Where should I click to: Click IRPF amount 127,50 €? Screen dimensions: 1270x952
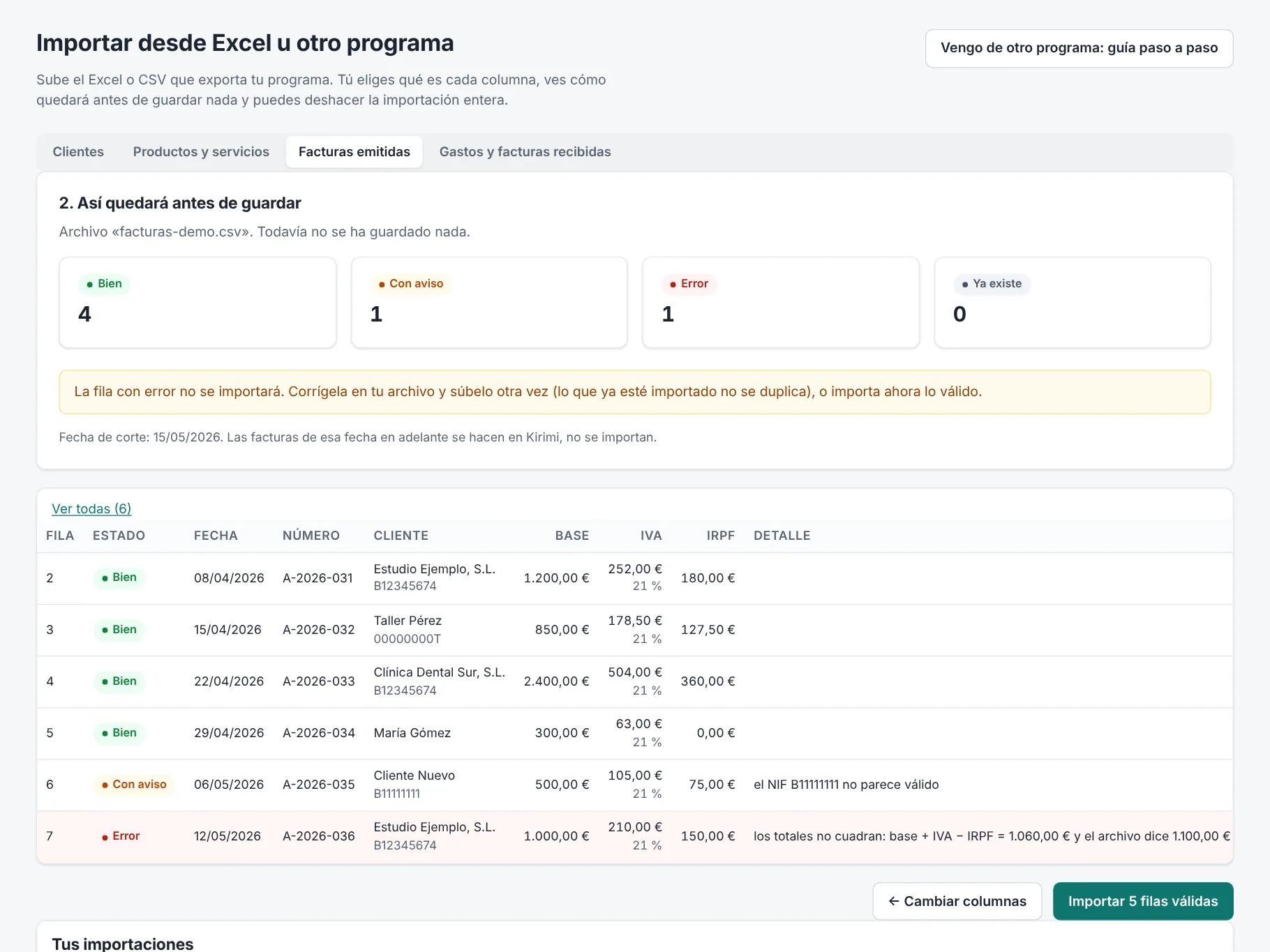[708, 630]
